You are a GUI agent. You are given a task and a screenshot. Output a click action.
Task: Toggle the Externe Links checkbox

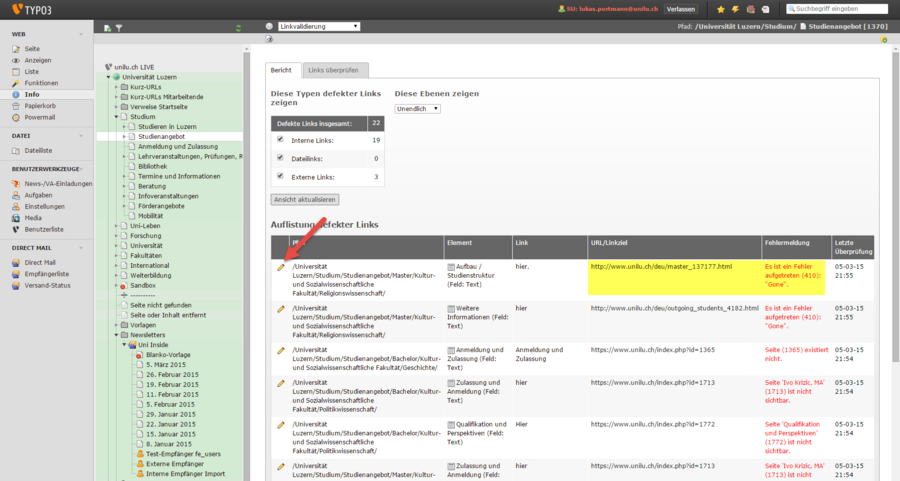[x=280, y=176]
